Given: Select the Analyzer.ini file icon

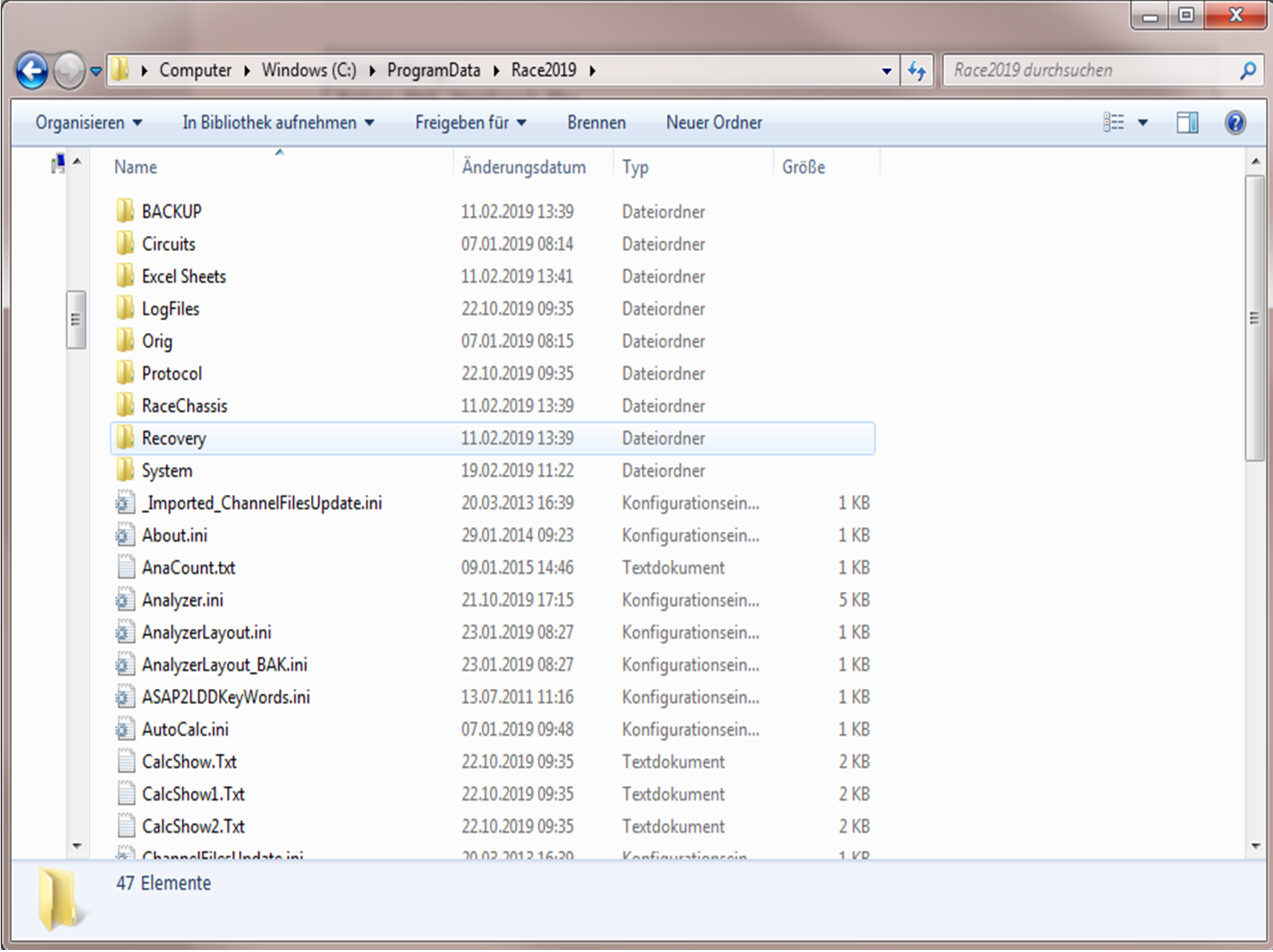Looking at the screenshot, I should tap(125, 600).
